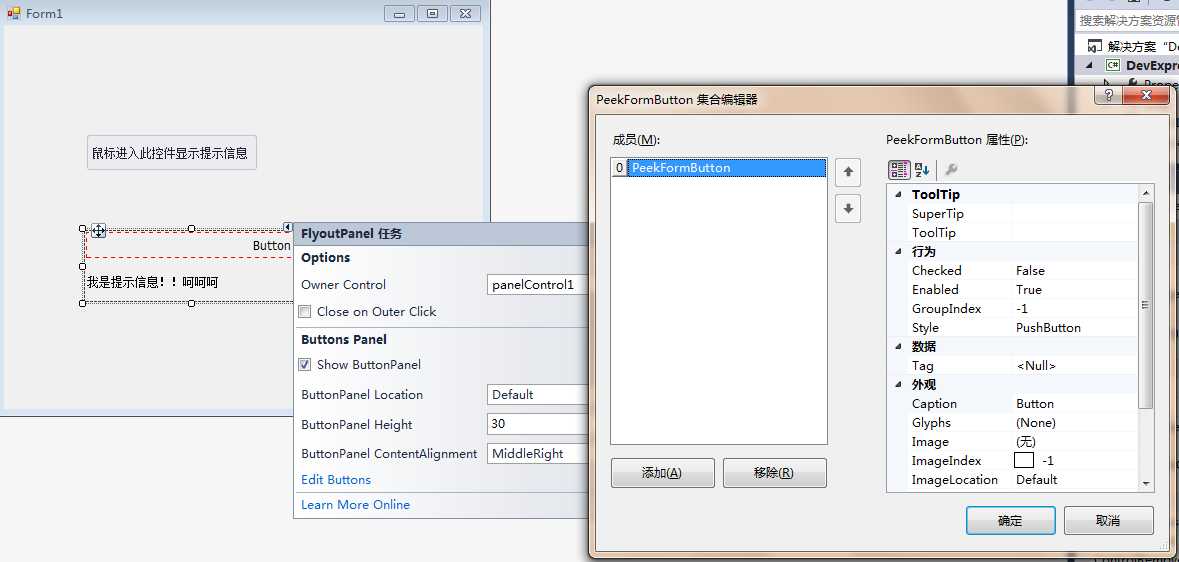The image size is (1179, 562).
Task: Click the property grid scroll-down arrow
Action: click(1145, 484)
